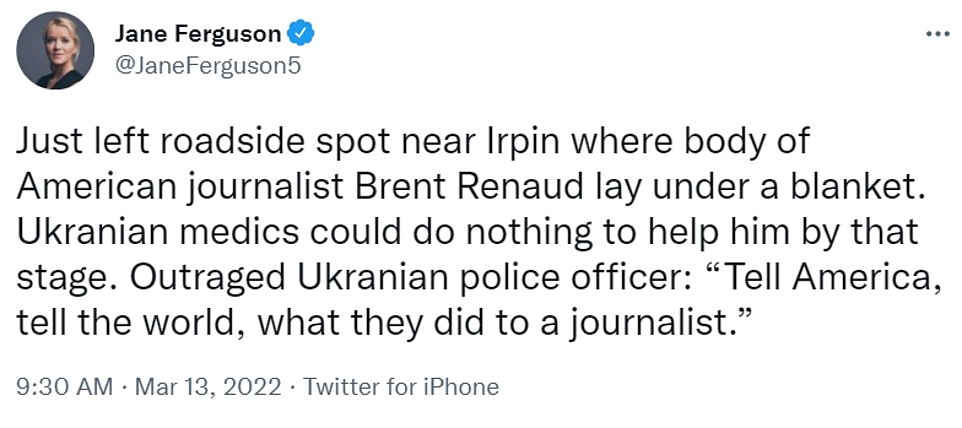Open the three-dot more options menu
This screenshot has width=962, height=428.
(937, 33)
